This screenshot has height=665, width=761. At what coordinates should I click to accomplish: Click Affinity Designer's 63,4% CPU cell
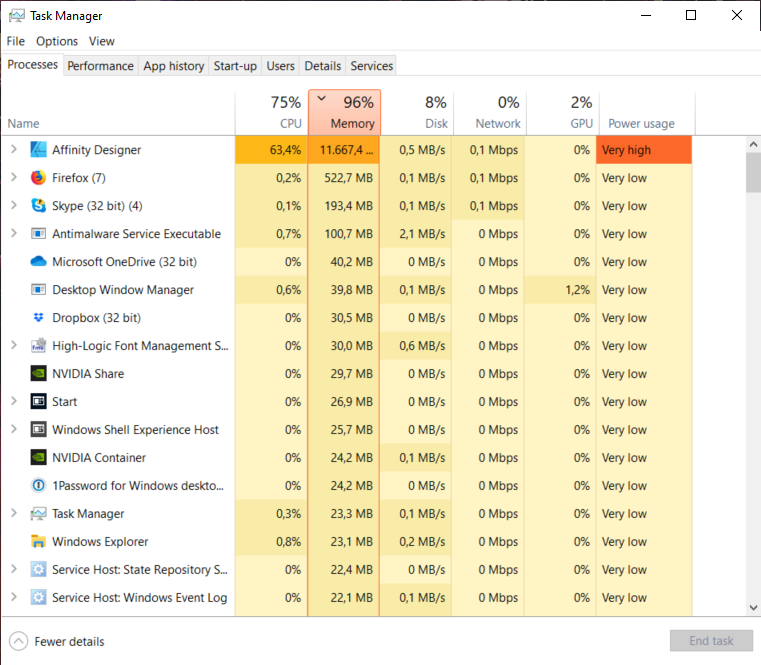(271, 150)
